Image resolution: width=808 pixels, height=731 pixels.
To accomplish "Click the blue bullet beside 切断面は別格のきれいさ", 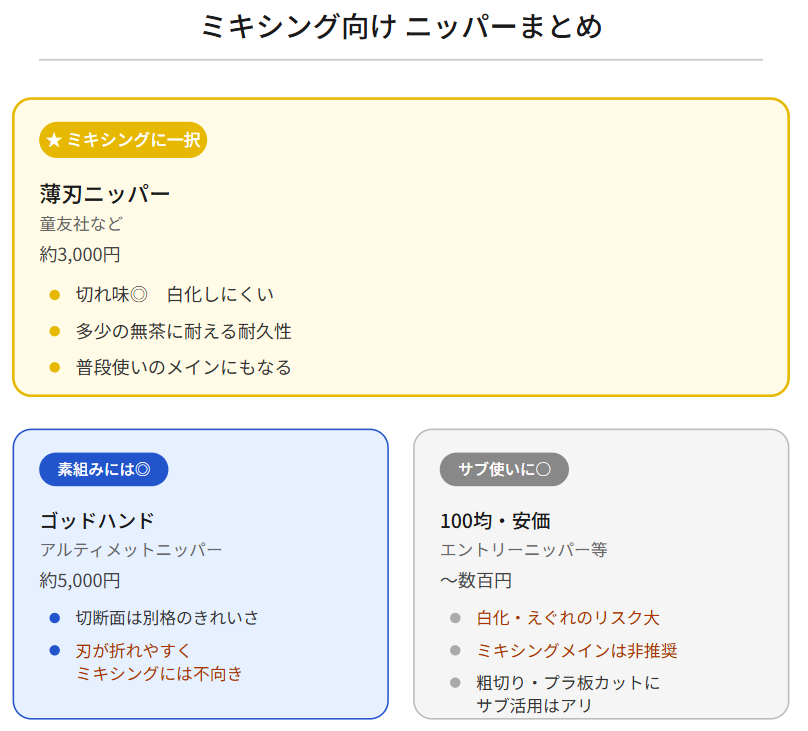I will [56, 618].
